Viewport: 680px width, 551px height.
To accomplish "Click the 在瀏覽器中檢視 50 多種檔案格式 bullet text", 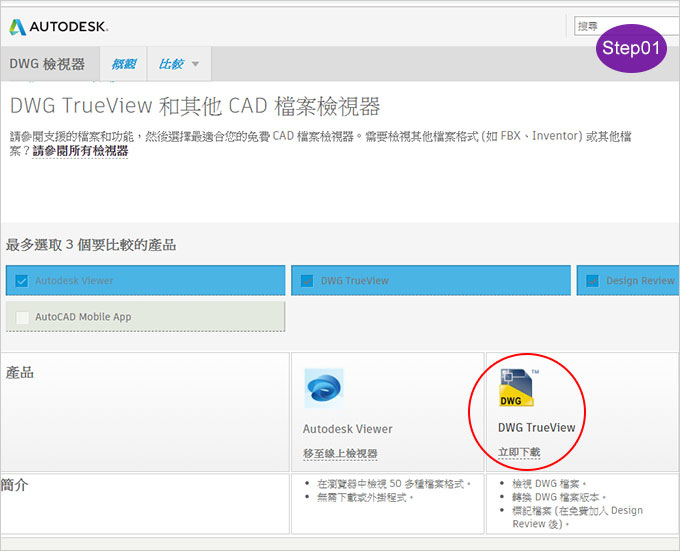I will point(394,484).
